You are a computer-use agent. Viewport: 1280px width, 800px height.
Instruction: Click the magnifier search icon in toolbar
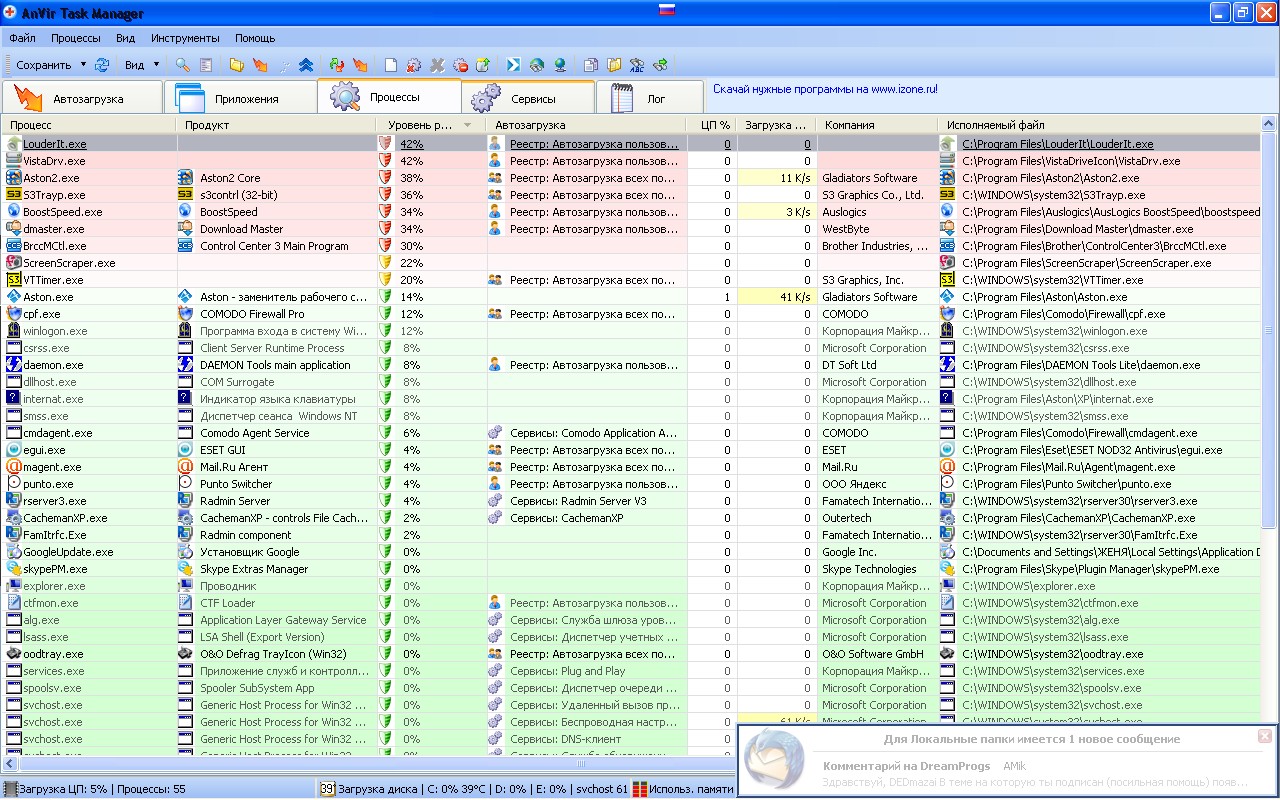click(183, 65)
